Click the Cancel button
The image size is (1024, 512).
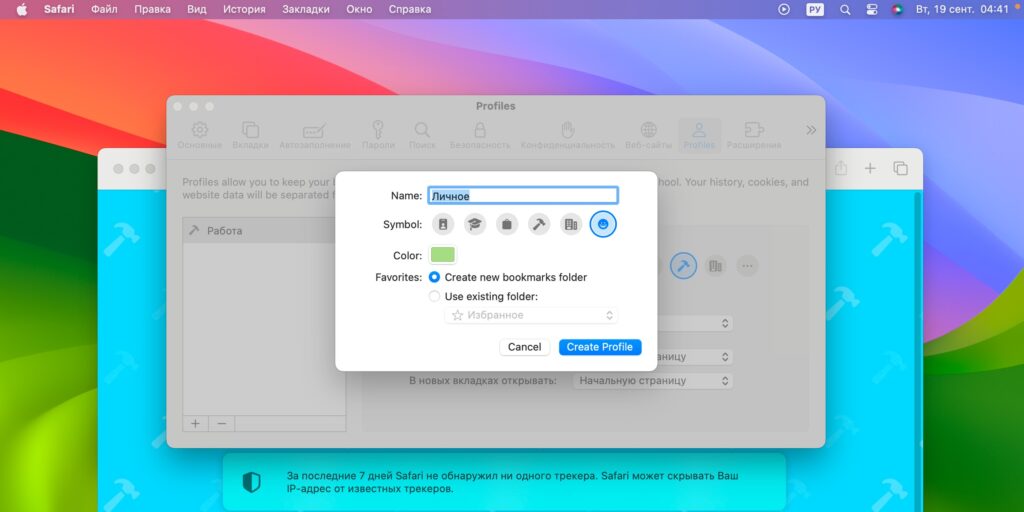coord(524,347)
